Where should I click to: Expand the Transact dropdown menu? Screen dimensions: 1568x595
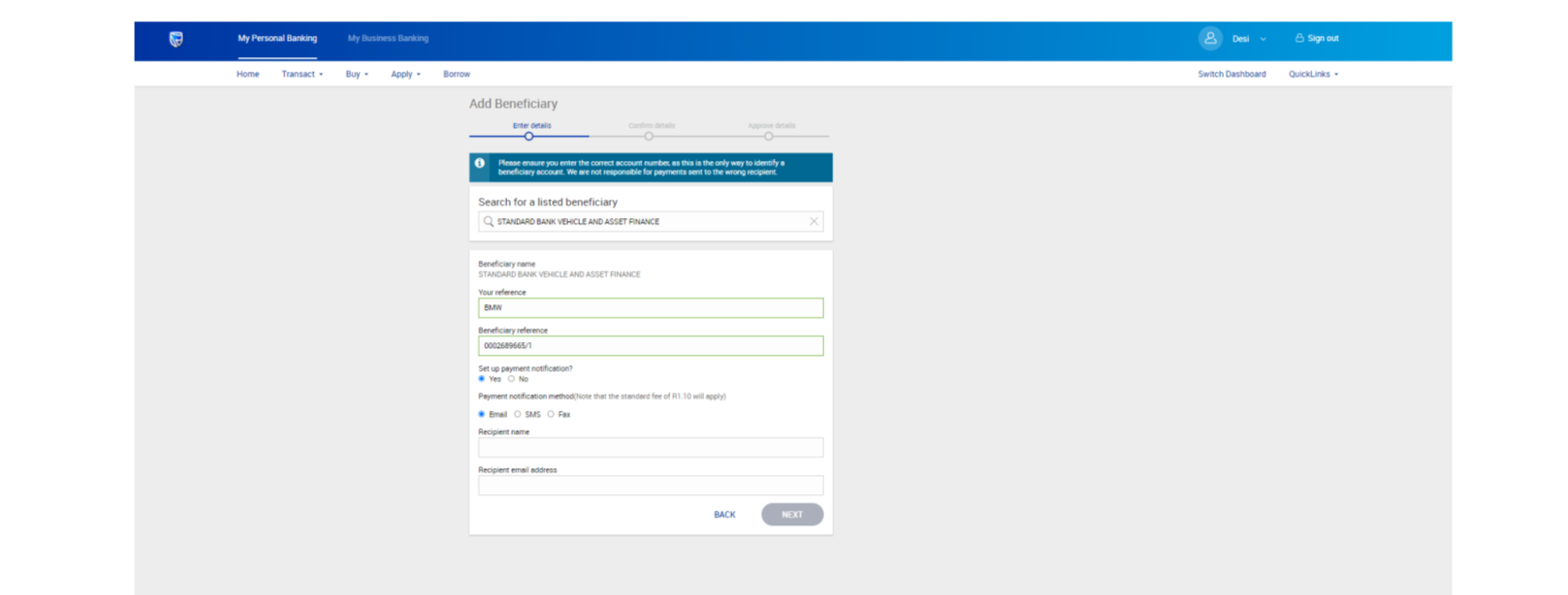pyautogui.click(x=302, y=74)
